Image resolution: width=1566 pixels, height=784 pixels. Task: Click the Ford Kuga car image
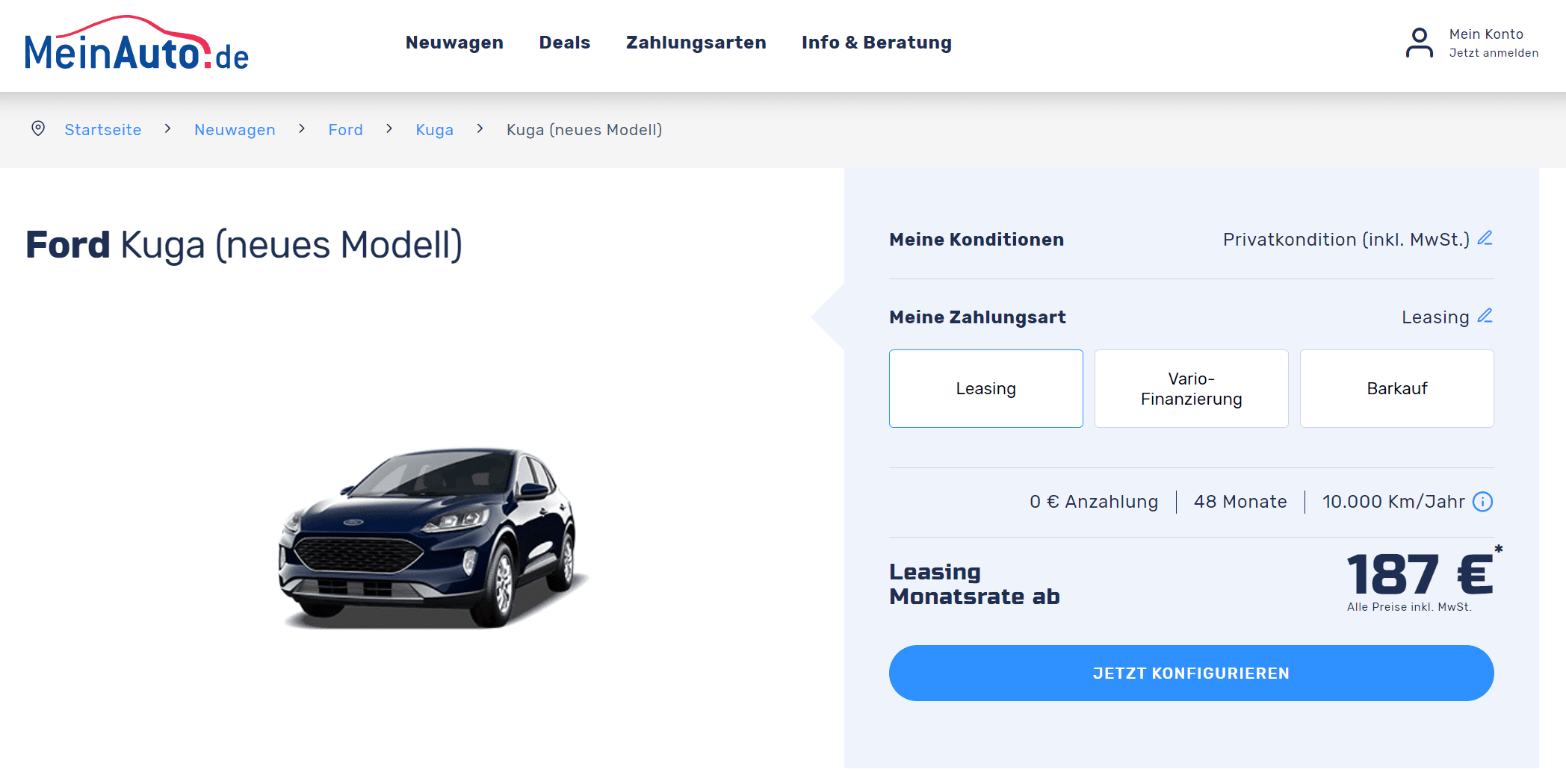432,538
